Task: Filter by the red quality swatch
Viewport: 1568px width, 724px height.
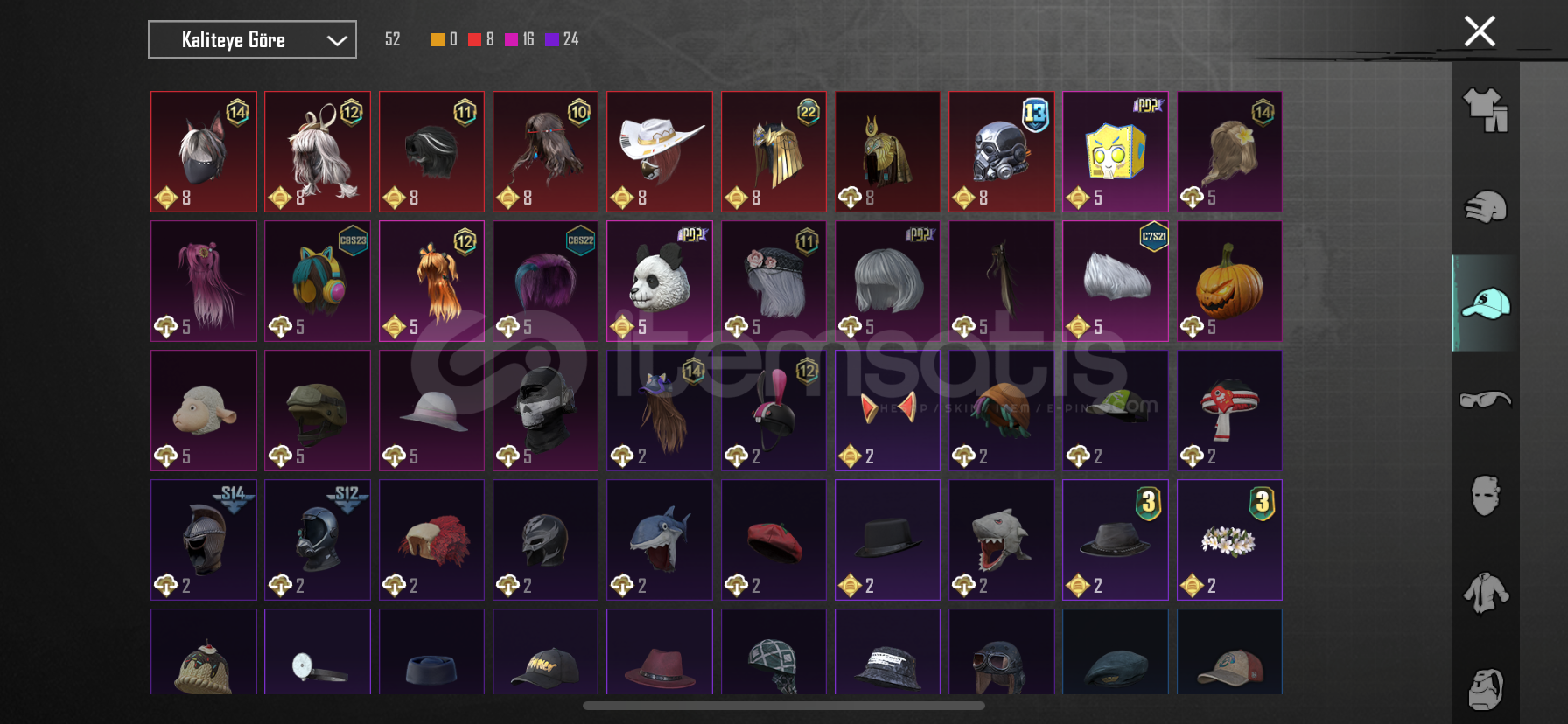Action: pos(474,39)
